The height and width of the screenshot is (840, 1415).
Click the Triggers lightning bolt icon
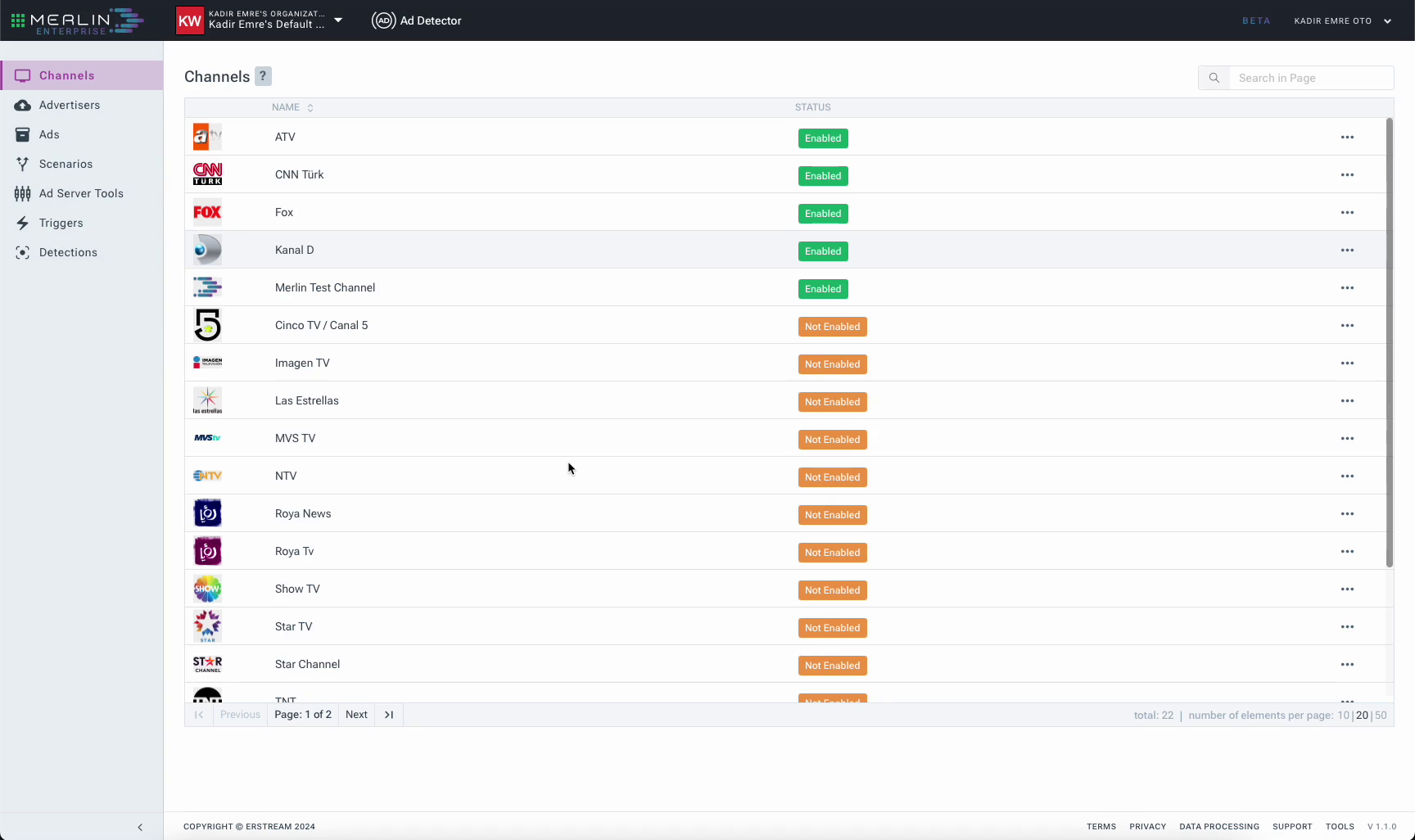tap(23, 223)
